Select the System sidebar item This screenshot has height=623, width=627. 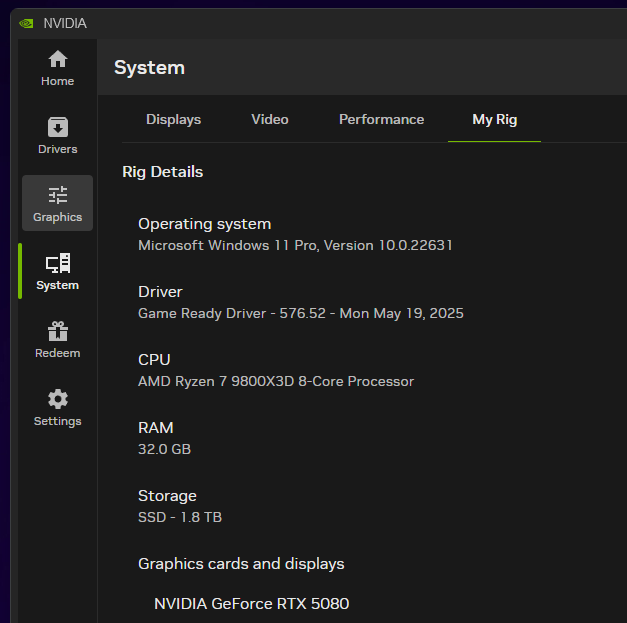(x=58, y=271)
